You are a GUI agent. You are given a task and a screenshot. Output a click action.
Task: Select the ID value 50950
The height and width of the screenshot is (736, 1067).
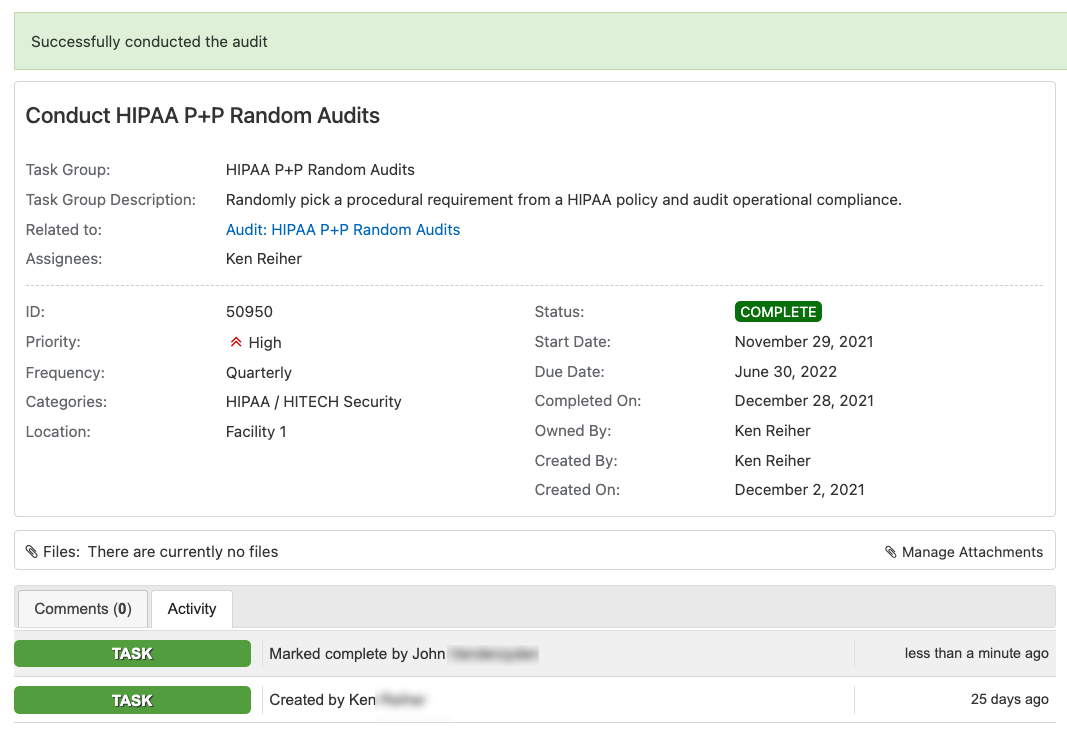[249, 312]
